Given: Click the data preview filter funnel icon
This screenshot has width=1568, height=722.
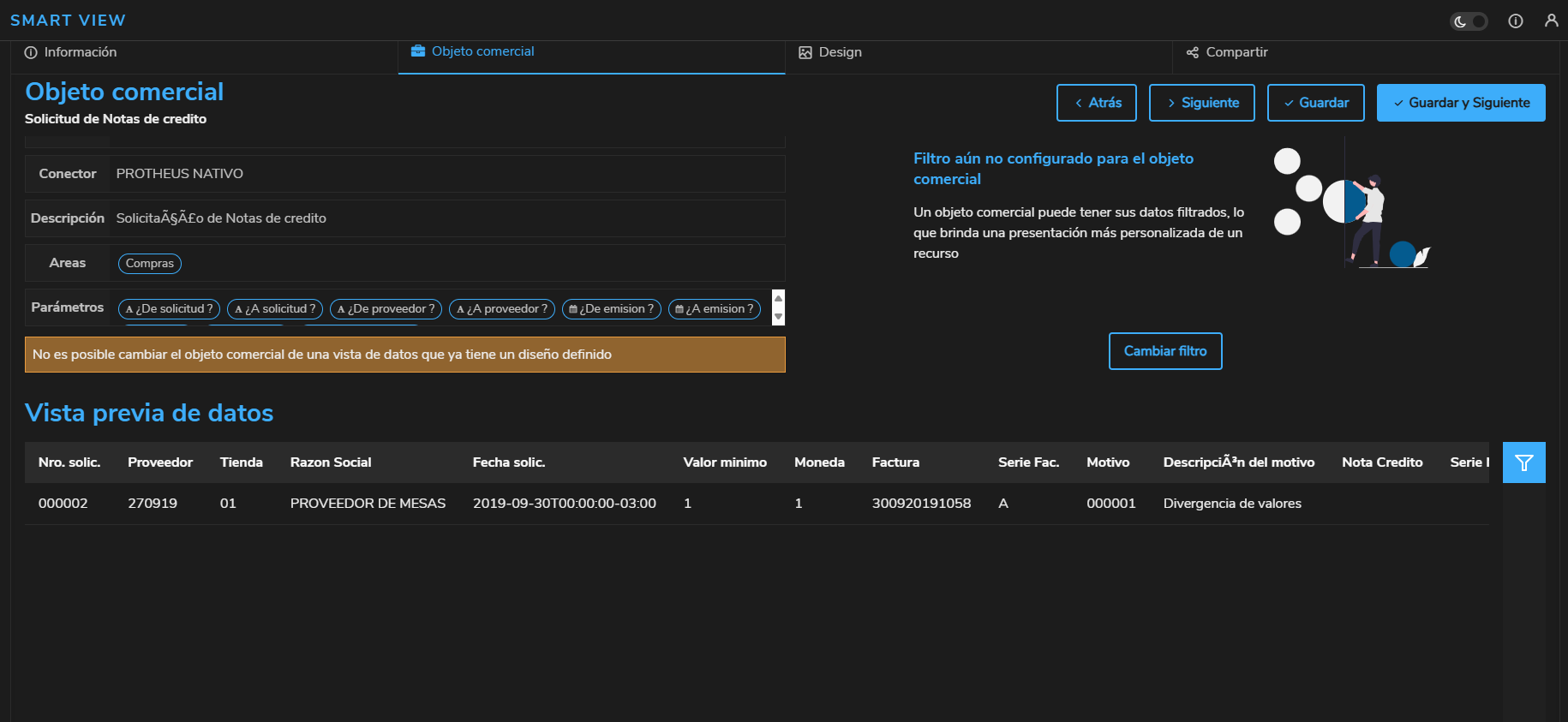Looking at the screenshot, I should (1523, 462).
